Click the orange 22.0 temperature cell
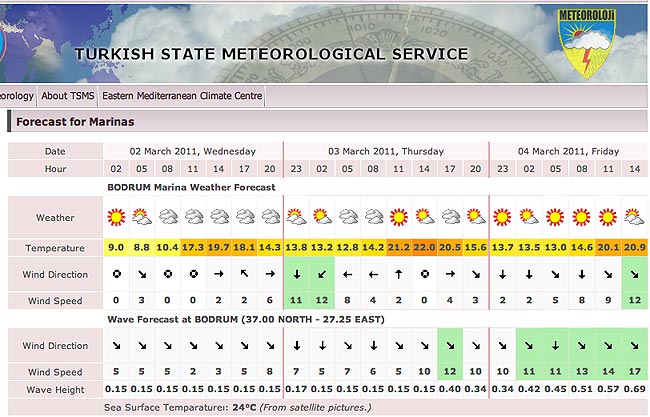This screenshot has height=417, width=650. click(424, 247)
